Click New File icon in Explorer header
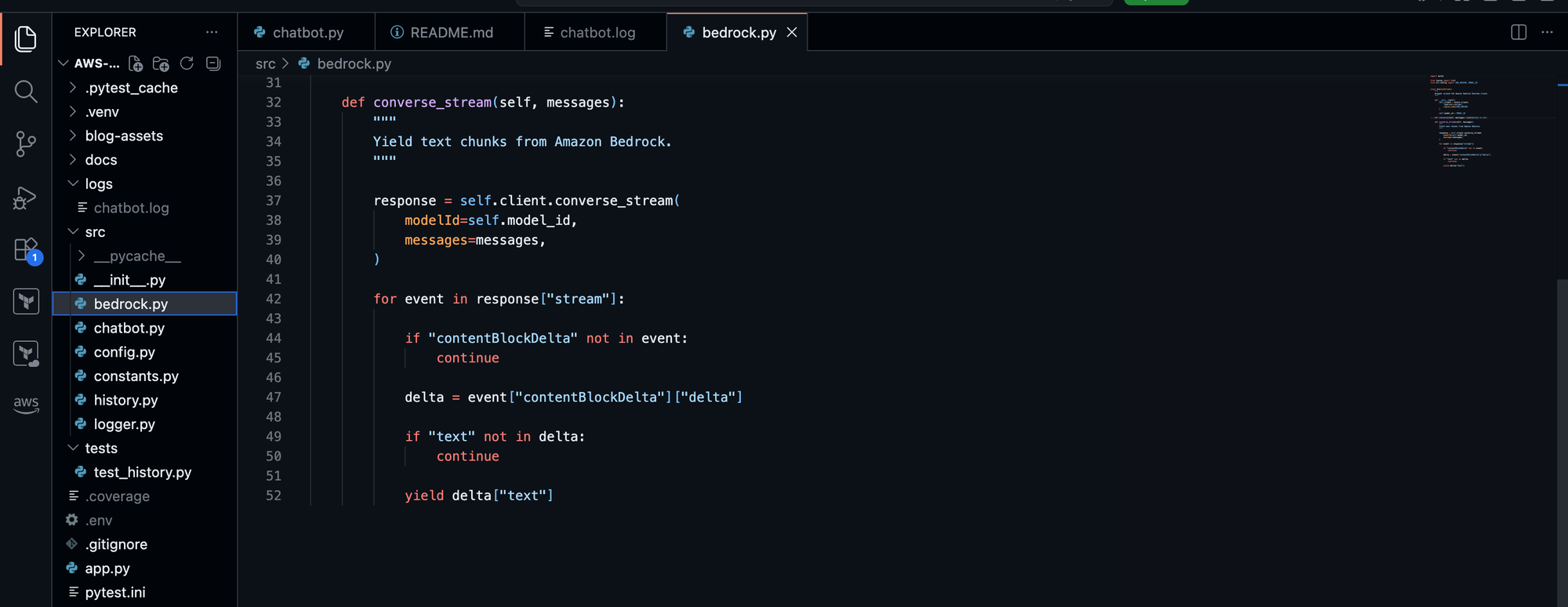Image resolution: width=1568 pixels, height=607 pixels. click(x=136, y=64)
